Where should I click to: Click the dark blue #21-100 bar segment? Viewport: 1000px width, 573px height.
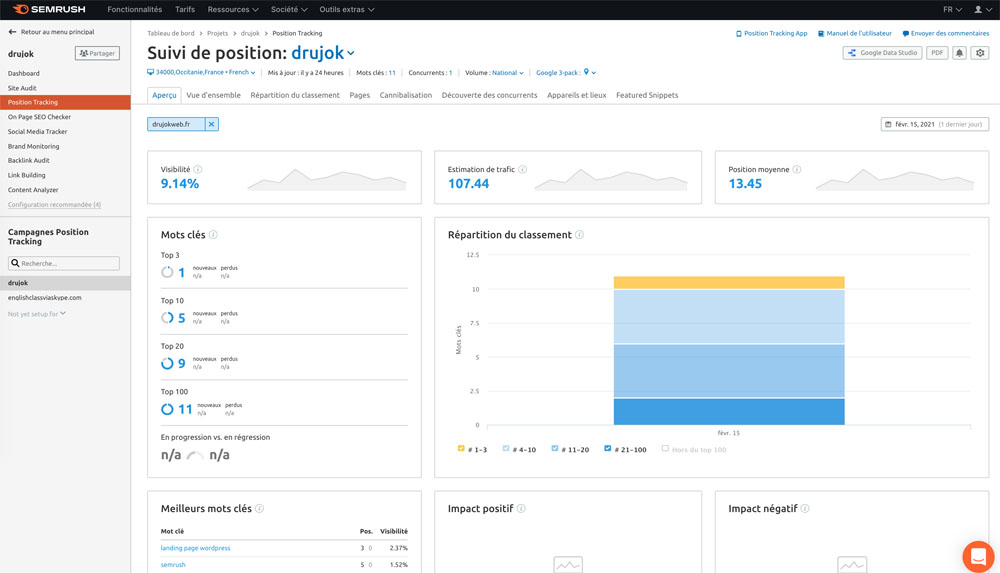click(x=729, y=412)
